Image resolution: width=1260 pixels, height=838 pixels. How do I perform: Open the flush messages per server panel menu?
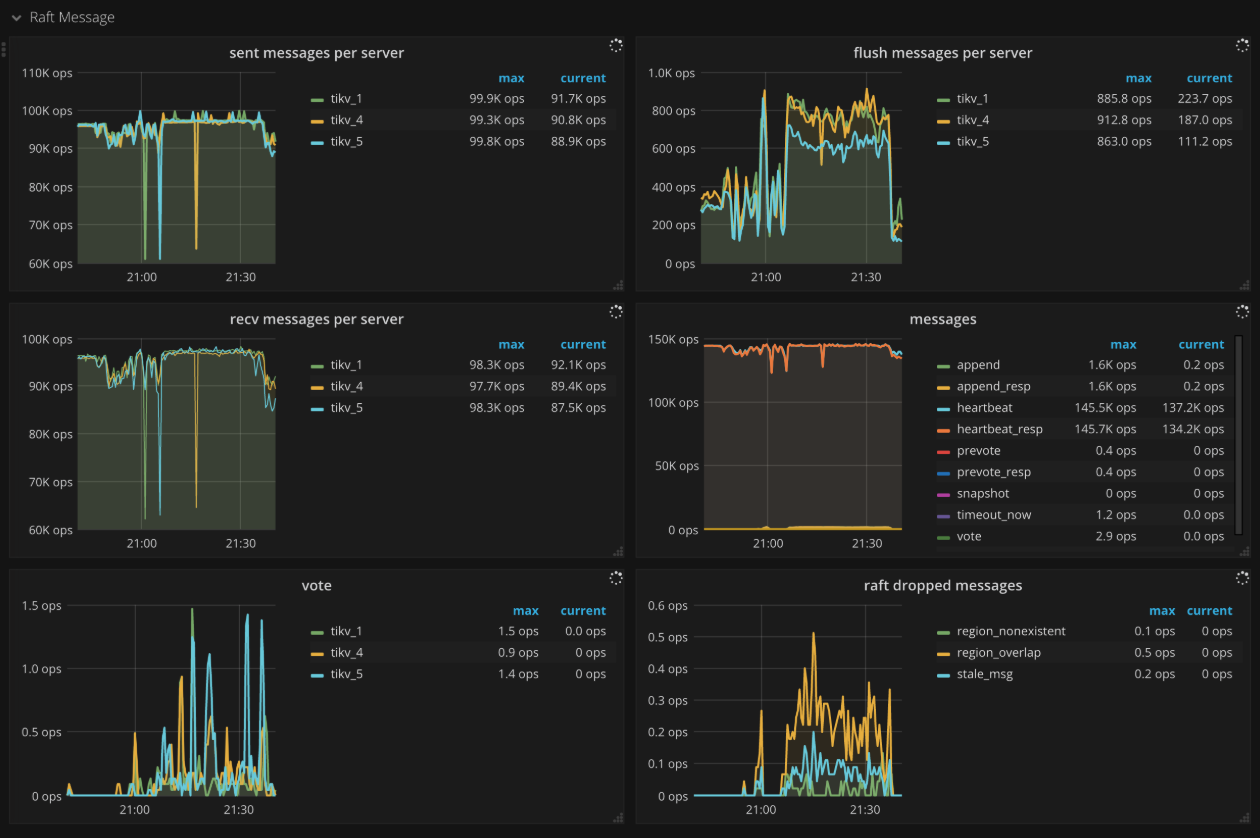click(x=943, y=53)
